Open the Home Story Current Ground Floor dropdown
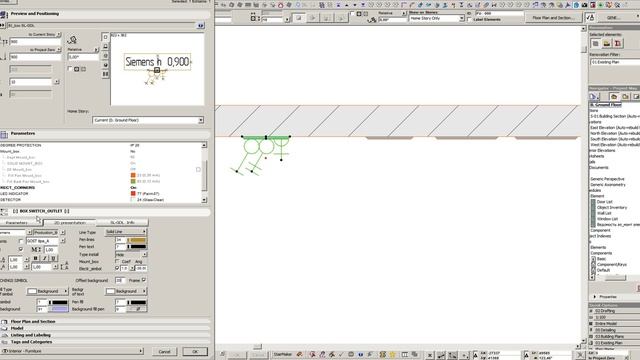The image size is (640, 360). pos(148,120)
